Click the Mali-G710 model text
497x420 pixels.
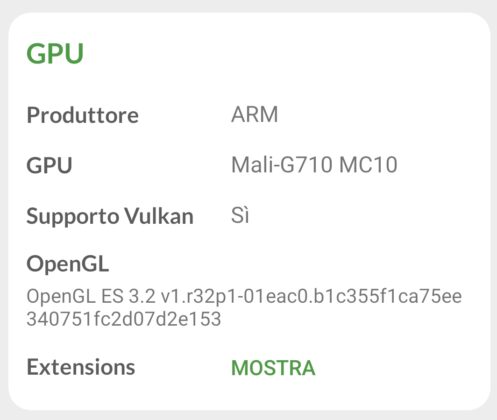281,165
